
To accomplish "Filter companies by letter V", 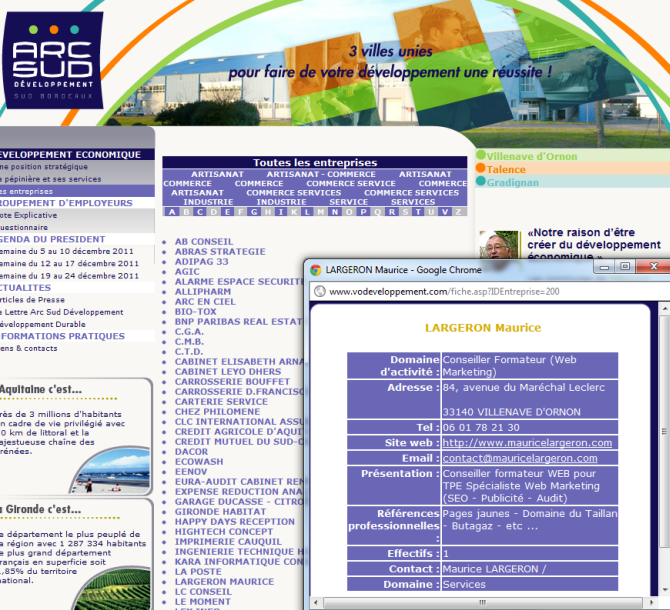I will pyautogui.click(x=445, y=212).
